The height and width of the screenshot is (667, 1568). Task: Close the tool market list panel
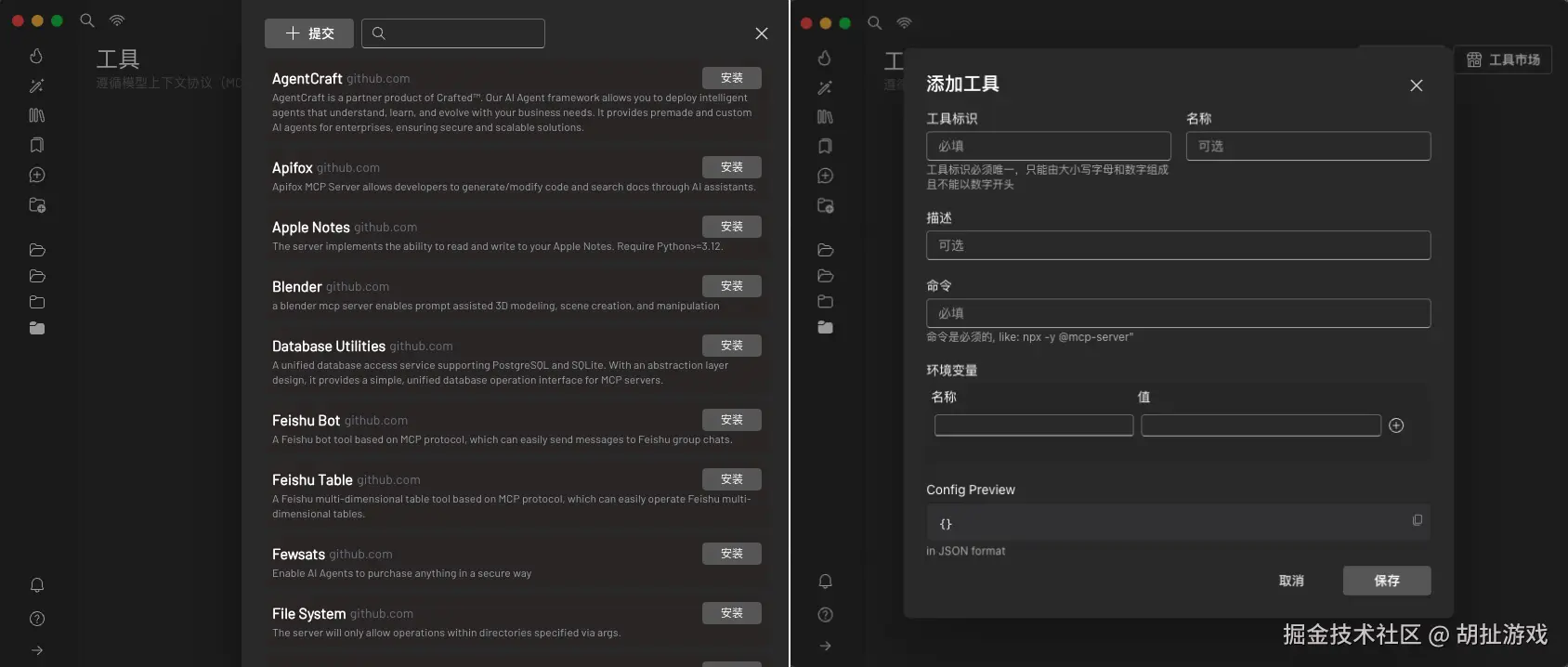point(762,33)
